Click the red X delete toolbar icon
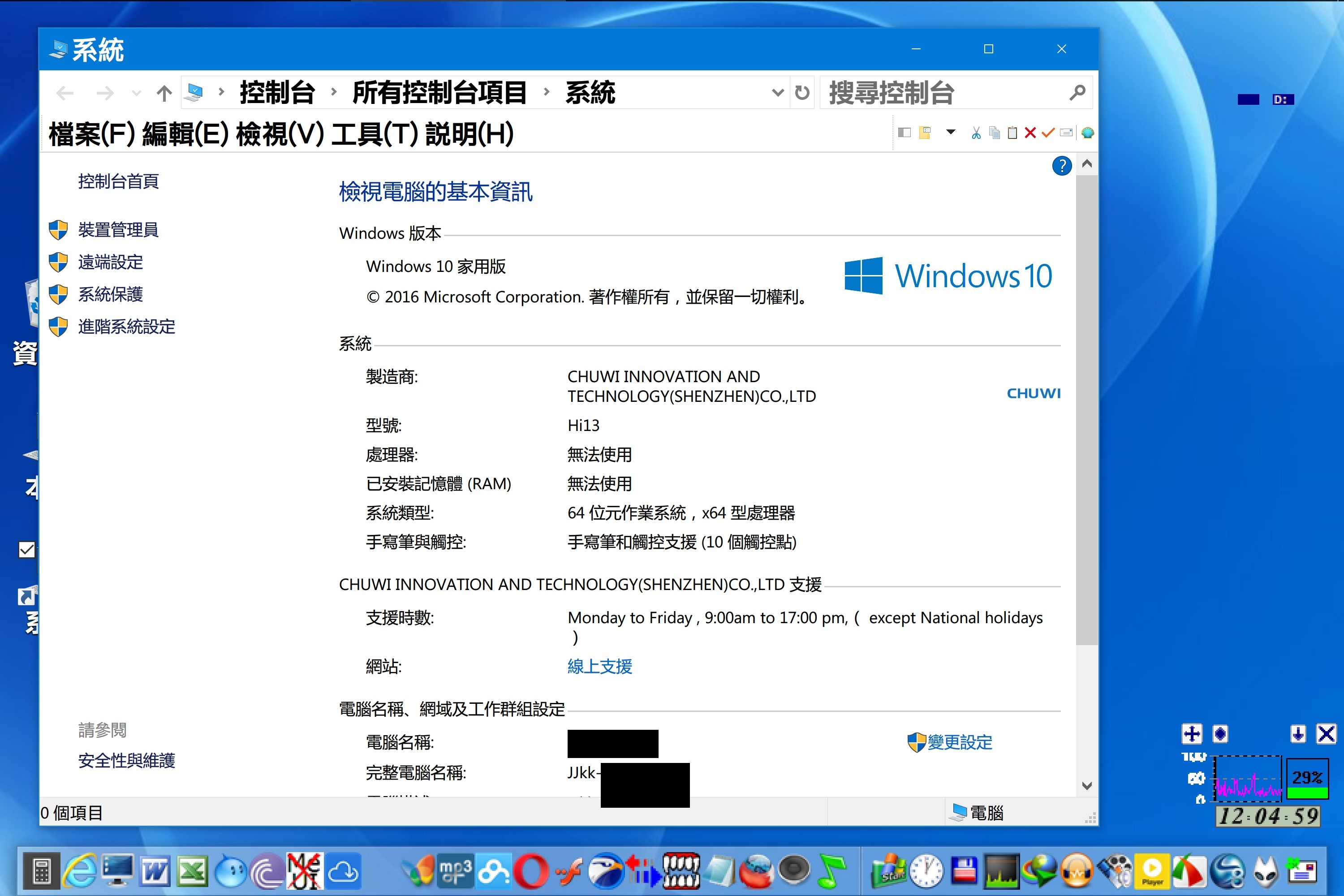This screenshot has width=1344, height=896. [1030, 133]
